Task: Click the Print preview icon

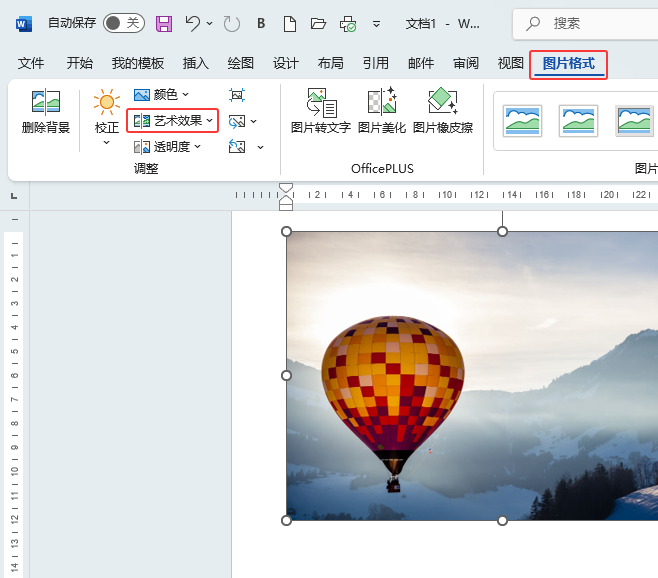Action: point(348,24)
